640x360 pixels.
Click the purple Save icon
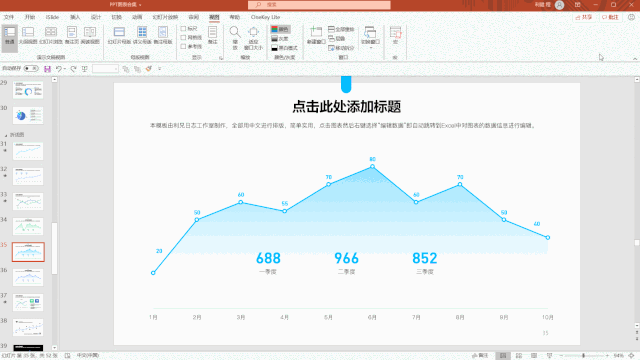click(x=47, y=69)
